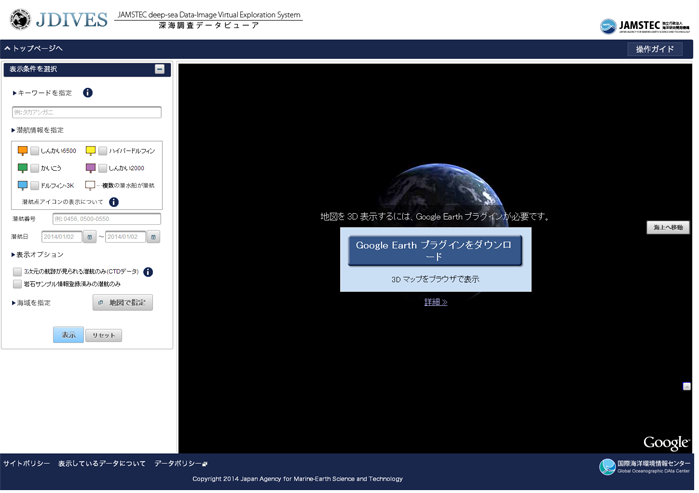Viewport: 699px width, 493px height.
Task: Click the Google logo on the map
Action: point(666,442)
